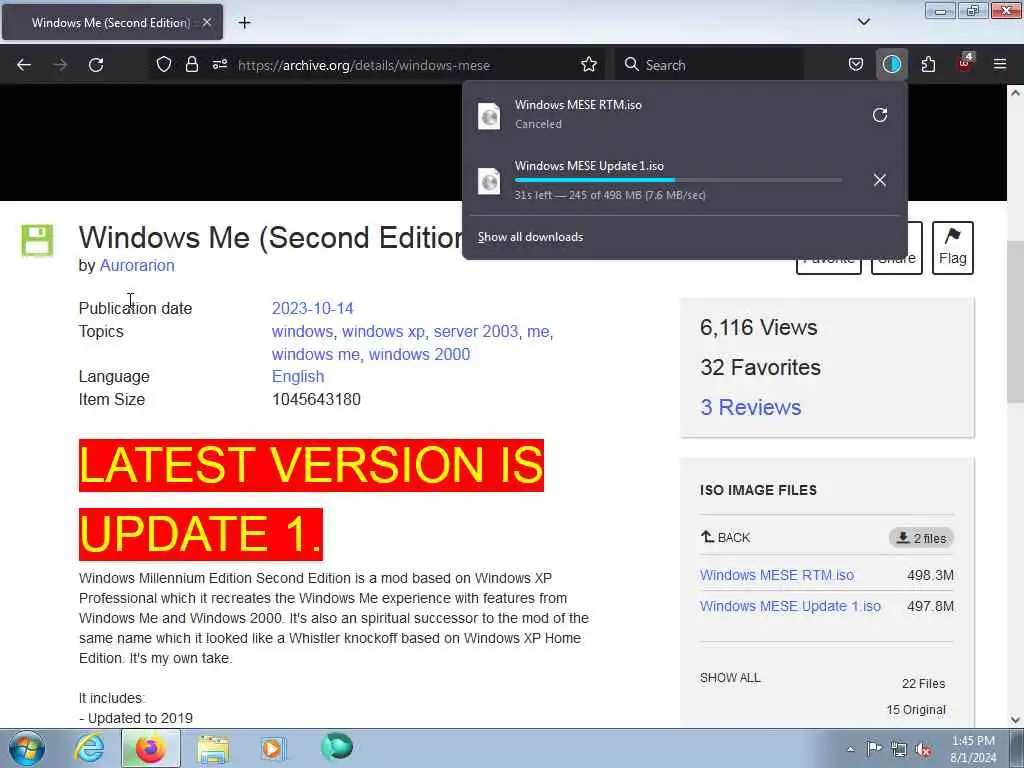Jump to 3 Reviews
This screenshot has height=768, width=1024.
[750, 408]
